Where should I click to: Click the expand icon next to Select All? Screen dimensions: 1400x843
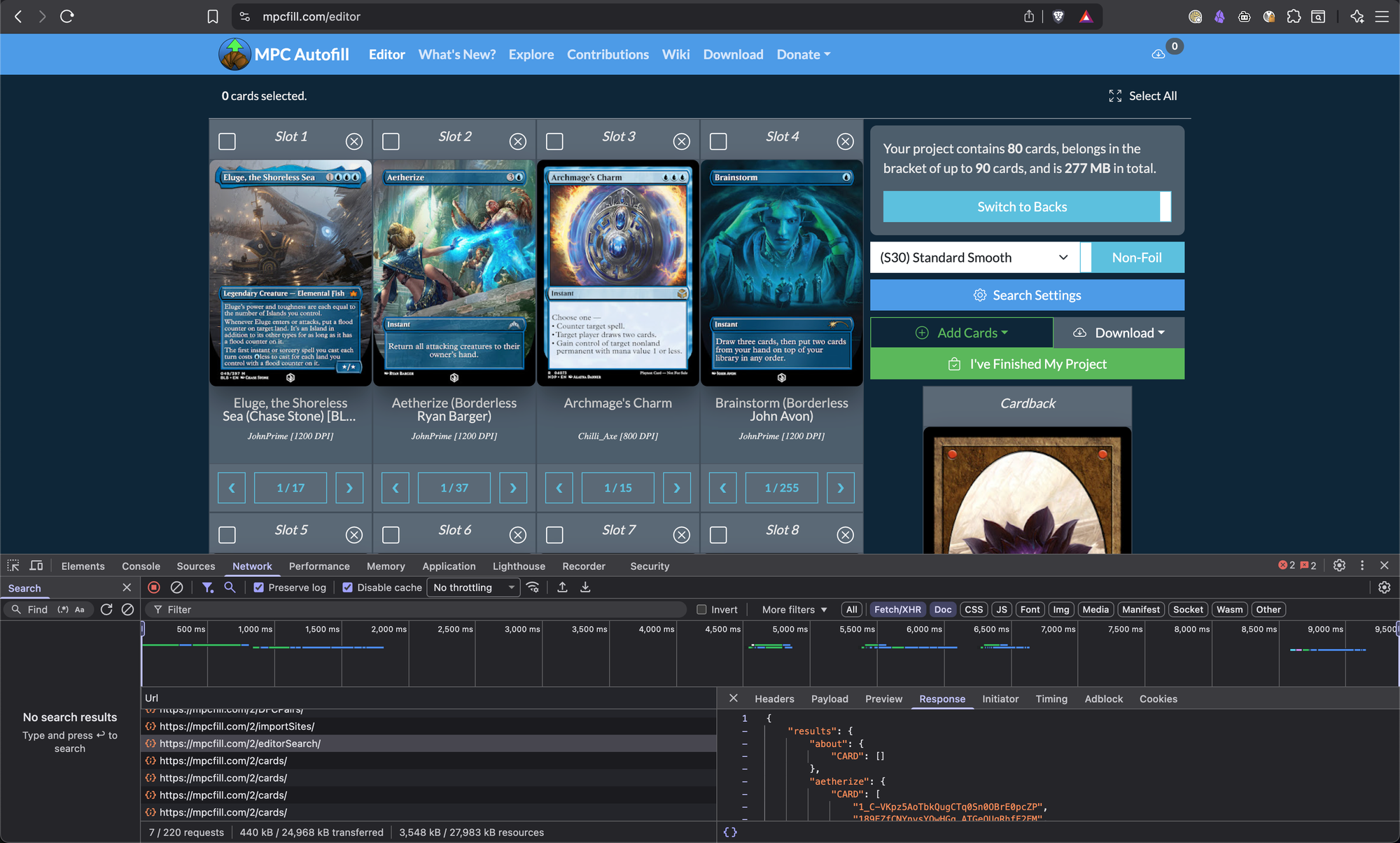1115,96
